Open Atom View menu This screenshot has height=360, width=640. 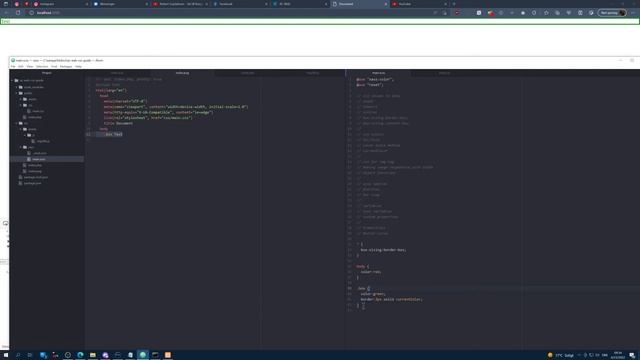(x=30, y=66)
